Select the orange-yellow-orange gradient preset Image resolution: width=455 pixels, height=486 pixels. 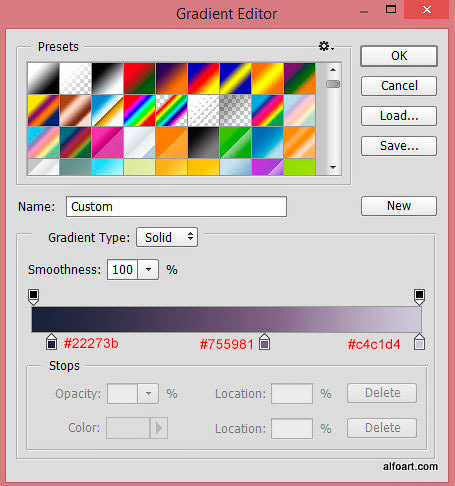click(x=267, y=78)
